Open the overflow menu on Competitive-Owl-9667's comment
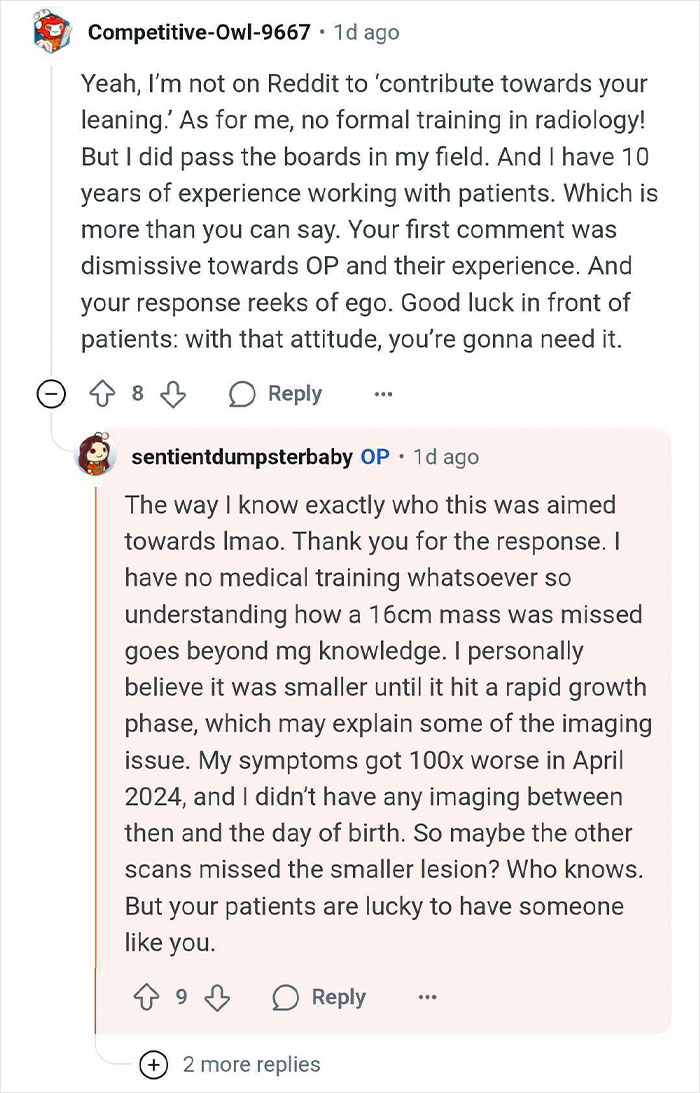The height and width of the screenshot is (1093, 700). [x=383, y=394]
